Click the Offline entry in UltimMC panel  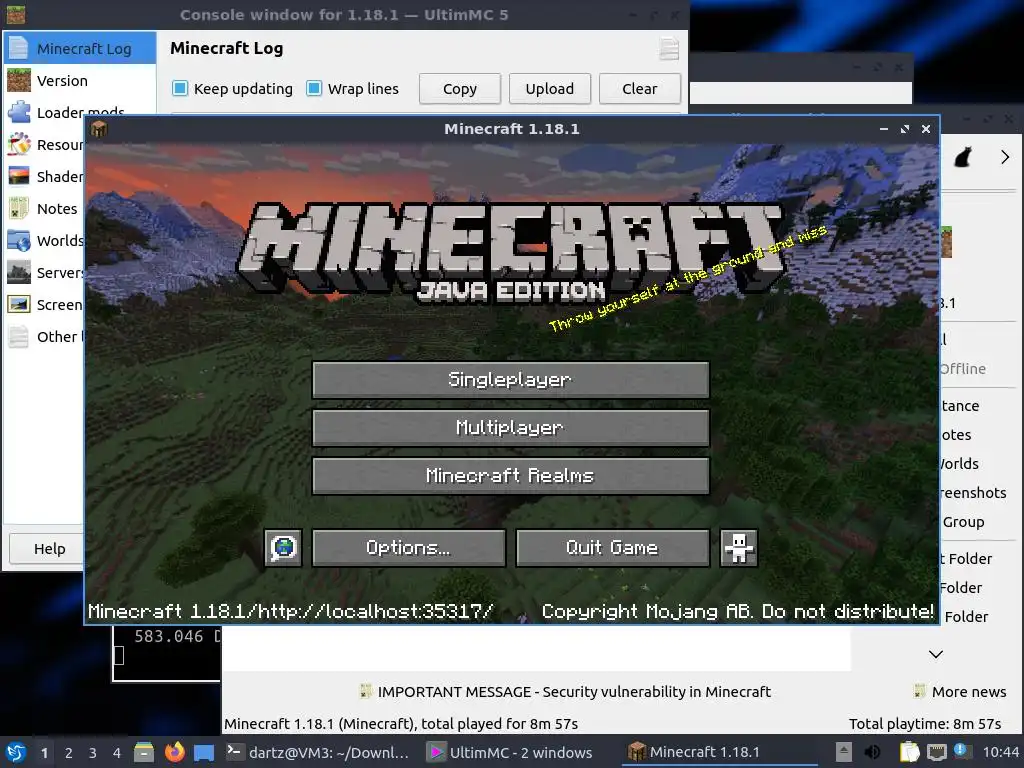coord(963,369)
